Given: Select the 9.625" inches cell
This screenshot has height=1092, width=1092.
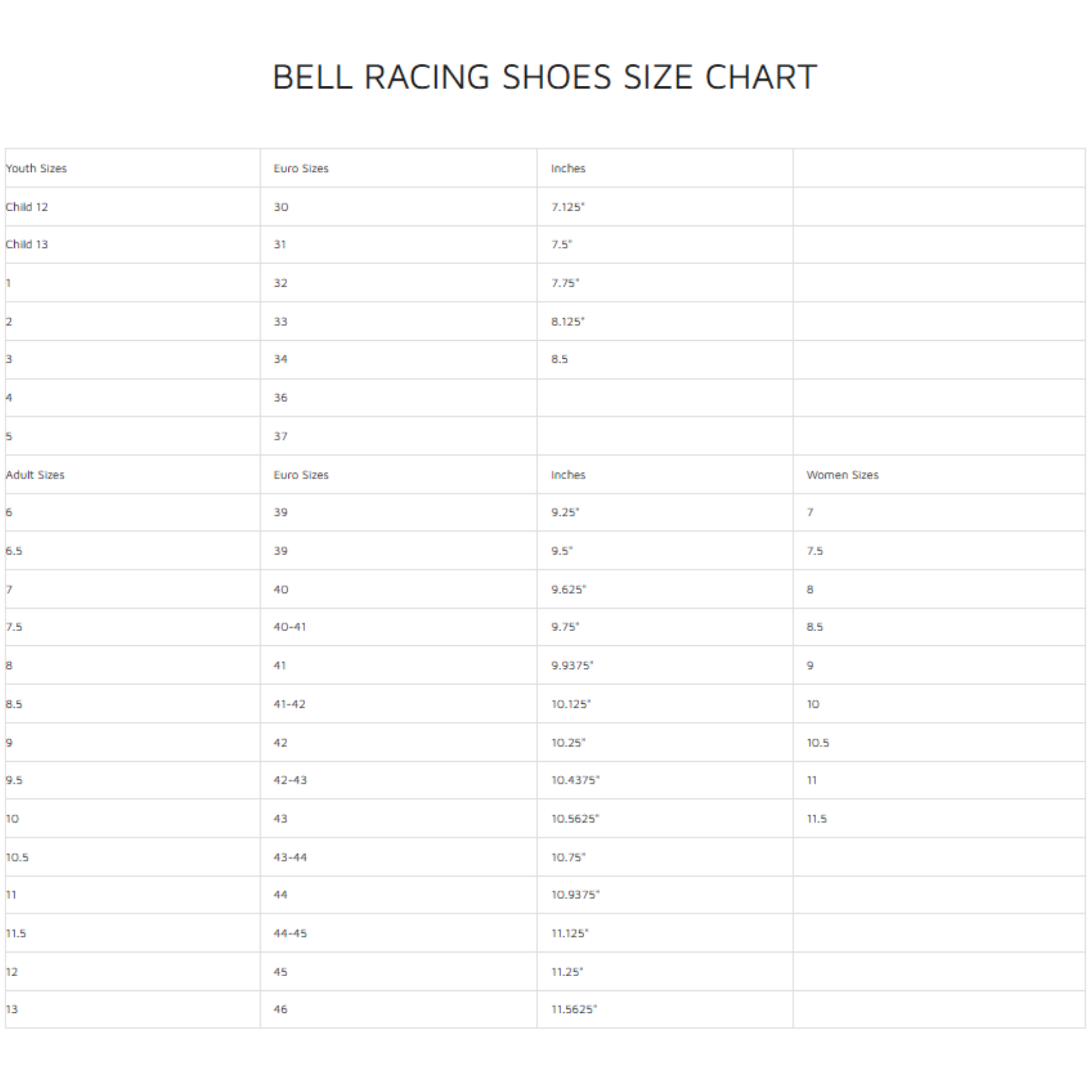Looking at the screenshot, I should pos(568,590).
